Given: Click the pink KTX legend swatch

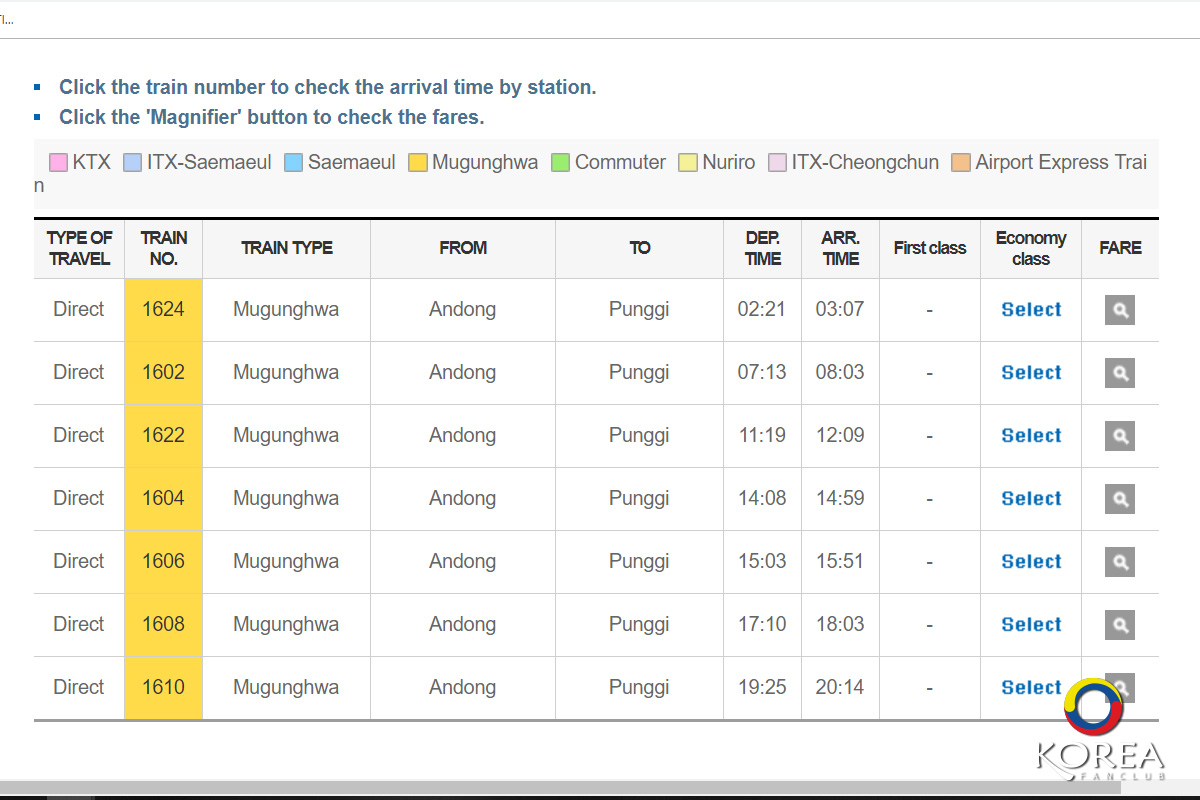Looking at the screenshot, I should point(58,163).
